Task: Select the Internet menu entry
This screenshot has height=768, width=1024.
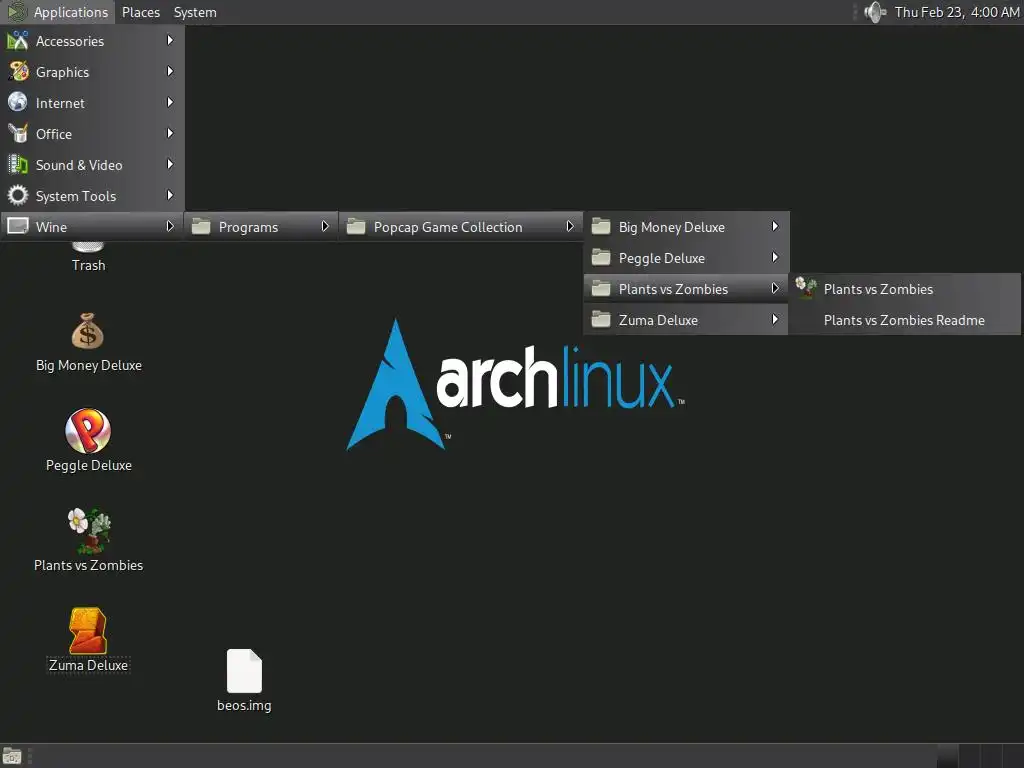Action: (92, 103)
